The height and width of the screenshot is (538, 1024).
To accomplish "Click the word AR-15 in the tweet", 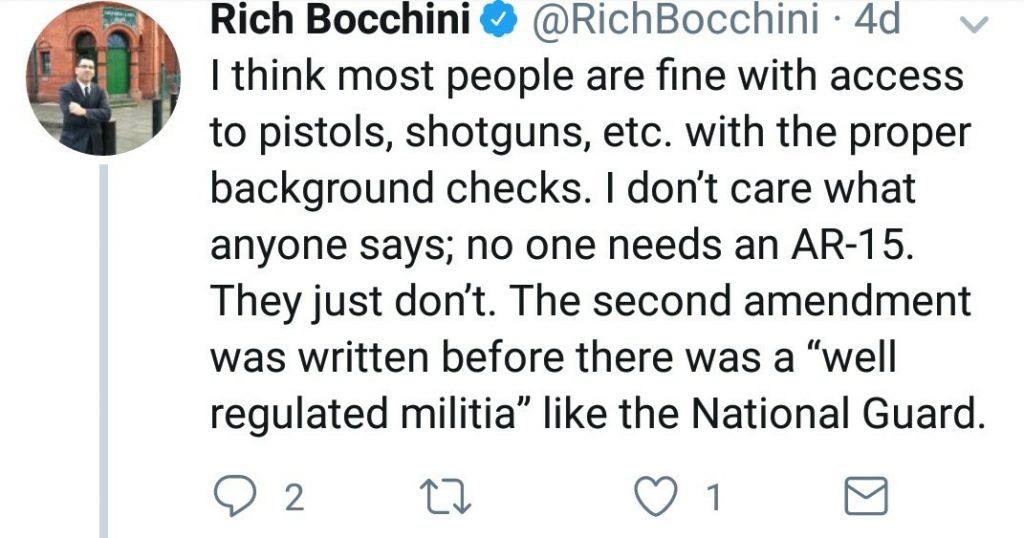I will click(850, 245).
